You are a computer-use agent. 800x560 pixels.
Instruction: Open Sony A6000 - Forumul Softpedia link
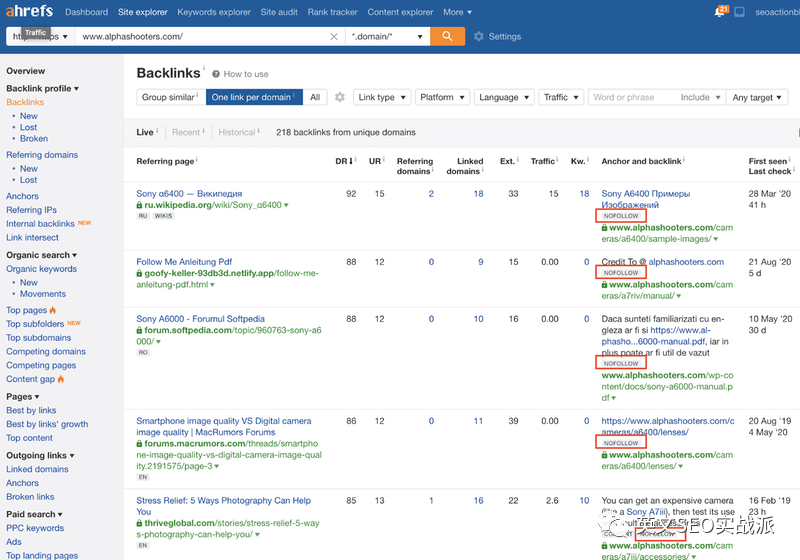click(200, 319)
